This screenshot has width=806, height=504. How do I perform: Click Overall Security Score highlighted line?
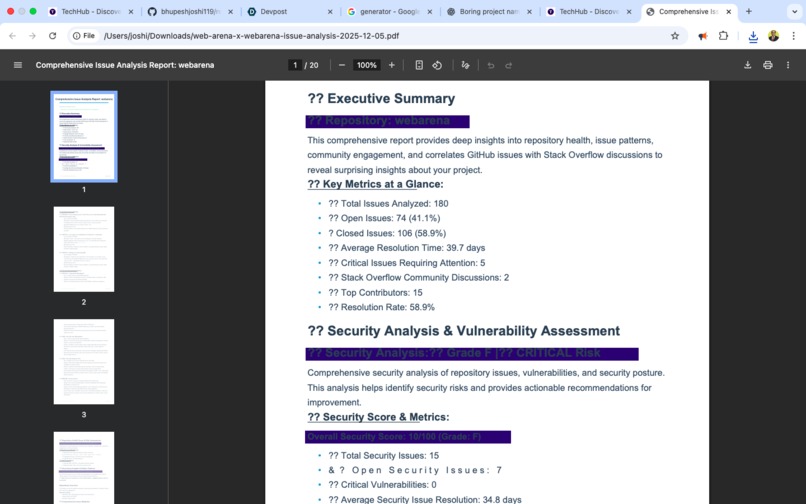click(x=408, y=437)
